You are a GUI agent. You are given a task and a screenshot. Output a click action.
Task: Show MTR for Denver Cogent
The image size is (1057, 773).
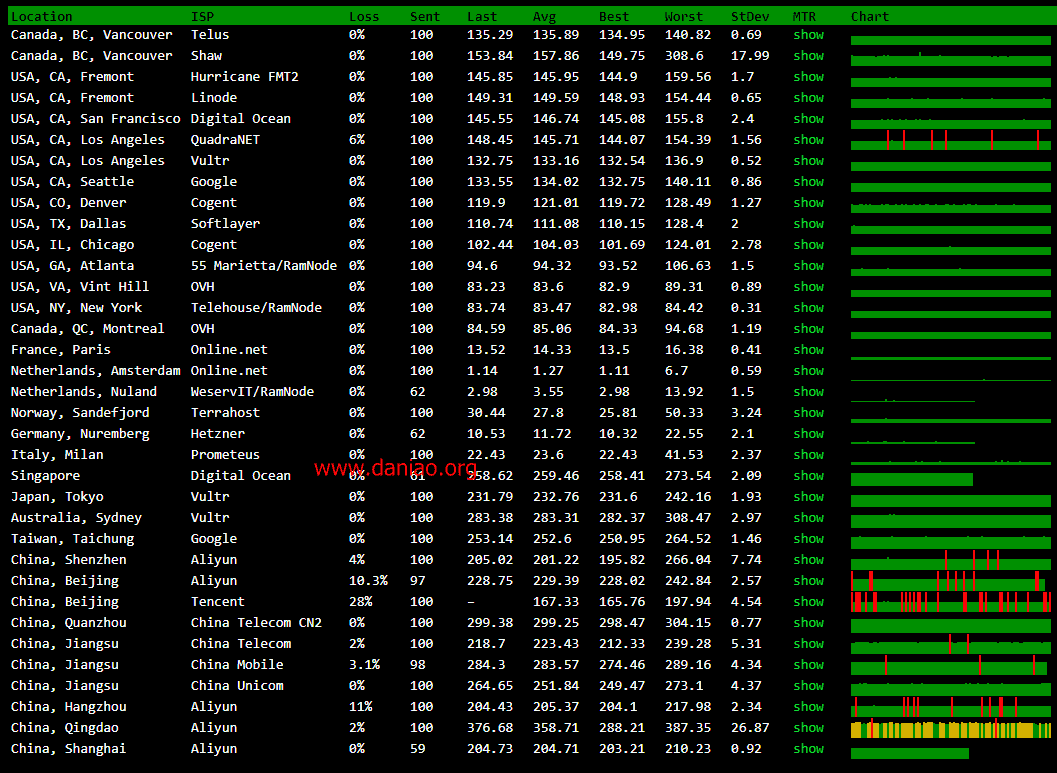[x=808, y=202]
